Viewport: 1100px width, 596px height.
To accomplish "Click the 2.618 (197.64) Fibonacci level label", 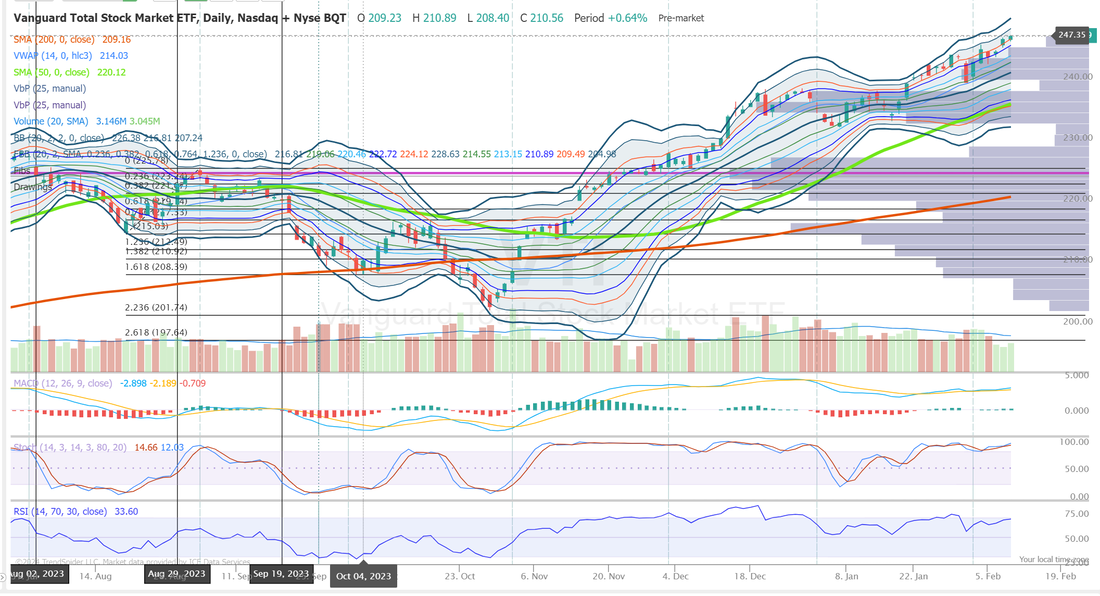I will (x=156, y=332).
